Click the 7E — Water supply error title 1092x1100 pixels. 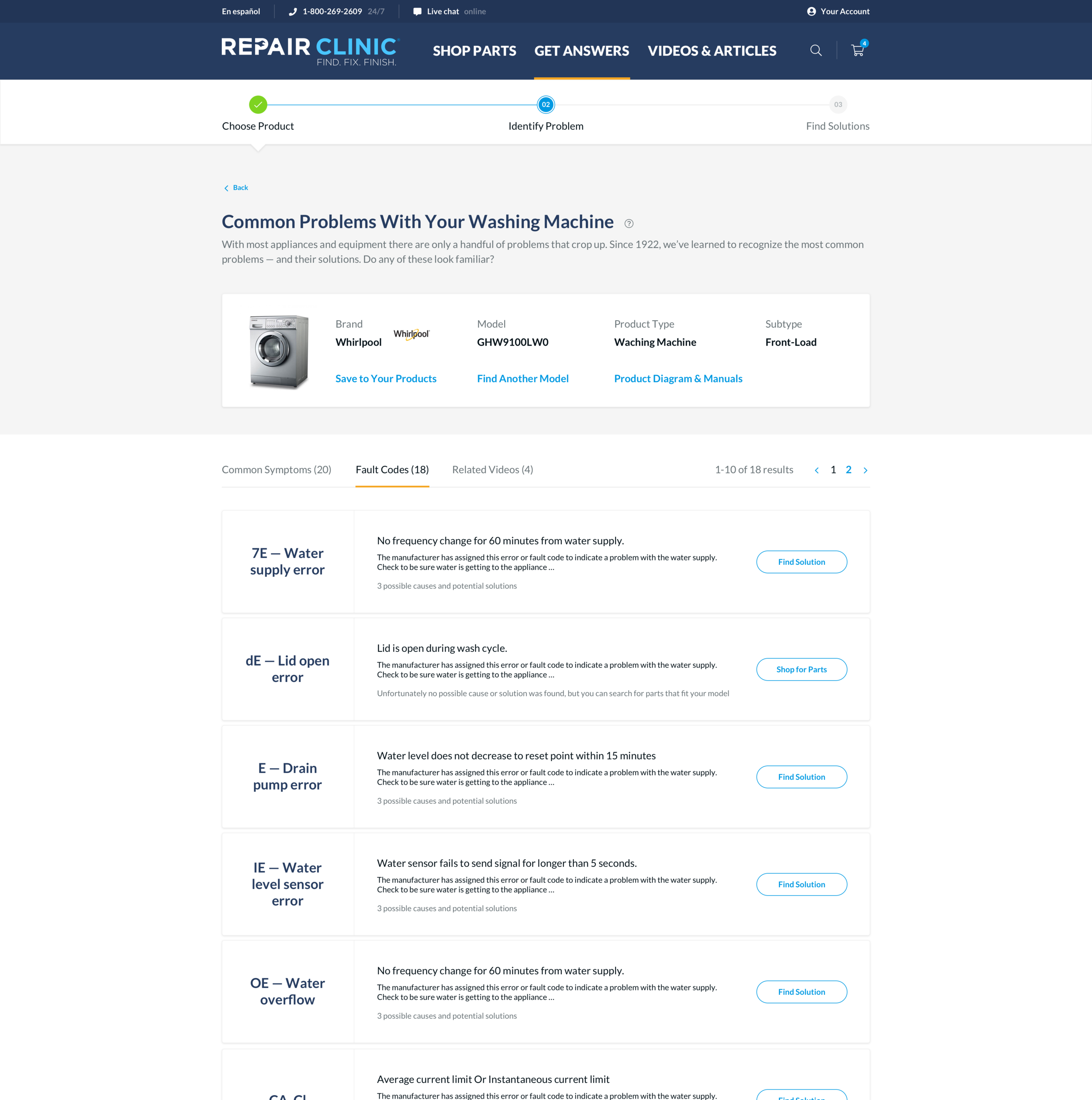287,561
